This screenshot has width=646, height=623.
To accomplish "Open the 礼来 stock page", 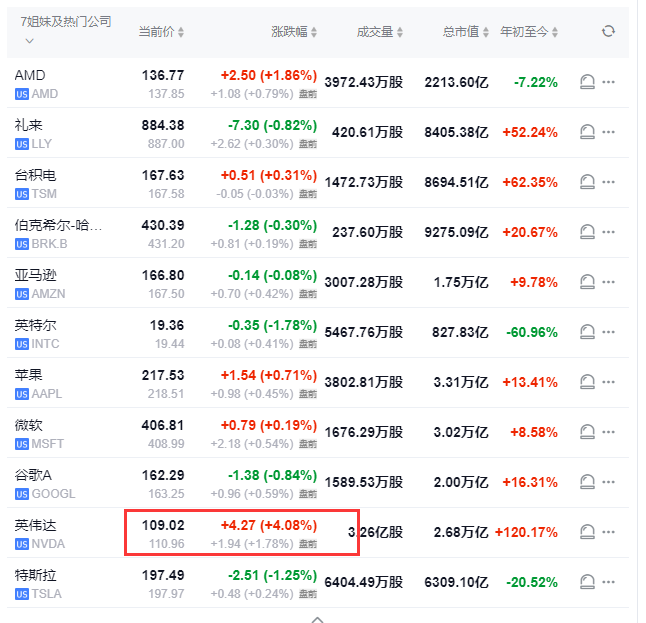I will [28, 125].
